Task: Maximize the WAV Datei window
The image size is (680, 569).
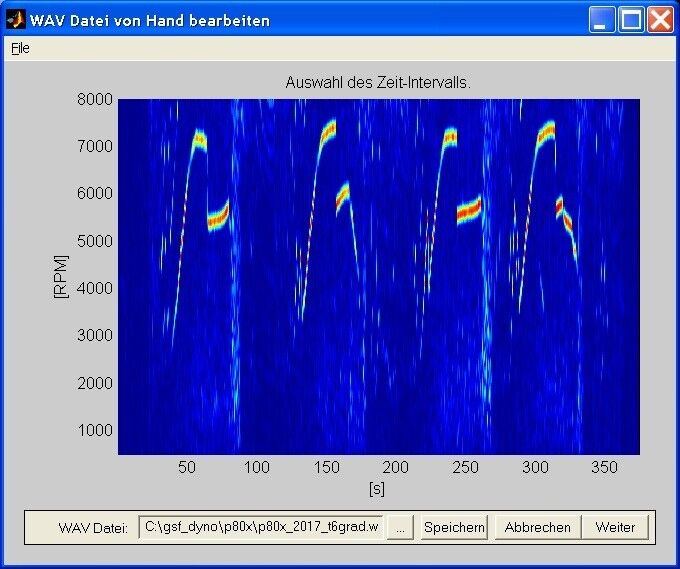Action: pyautogui.click(x=631, y=19)
